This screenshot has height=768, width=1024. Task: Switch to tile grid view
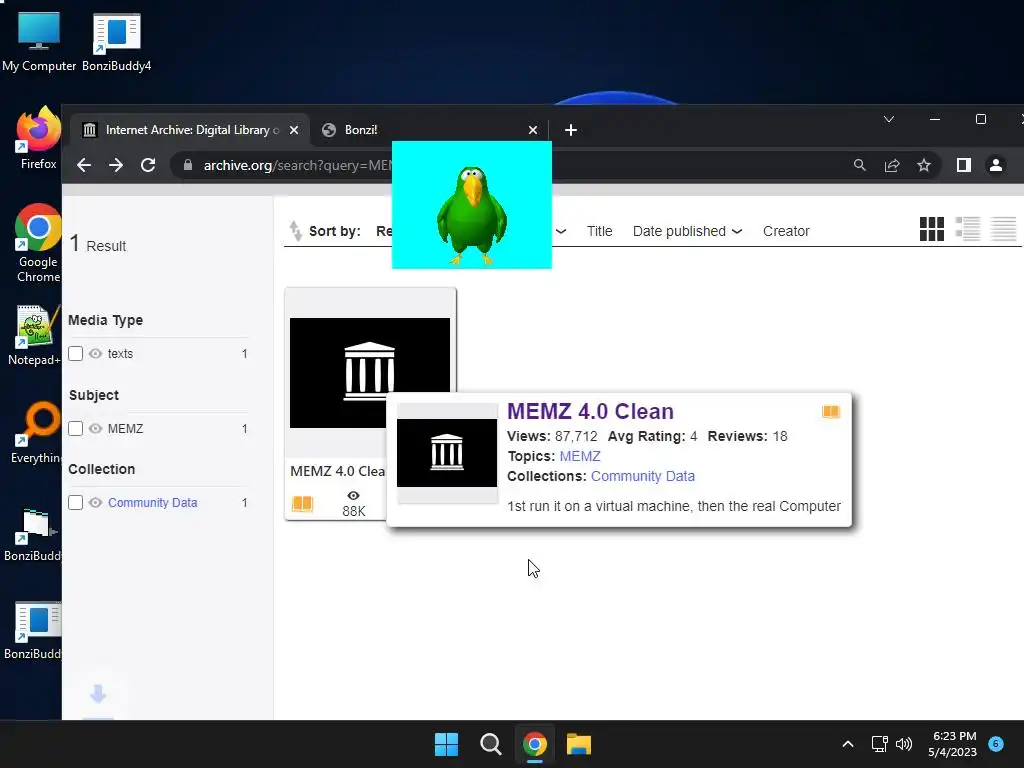(x=931, y=229)
